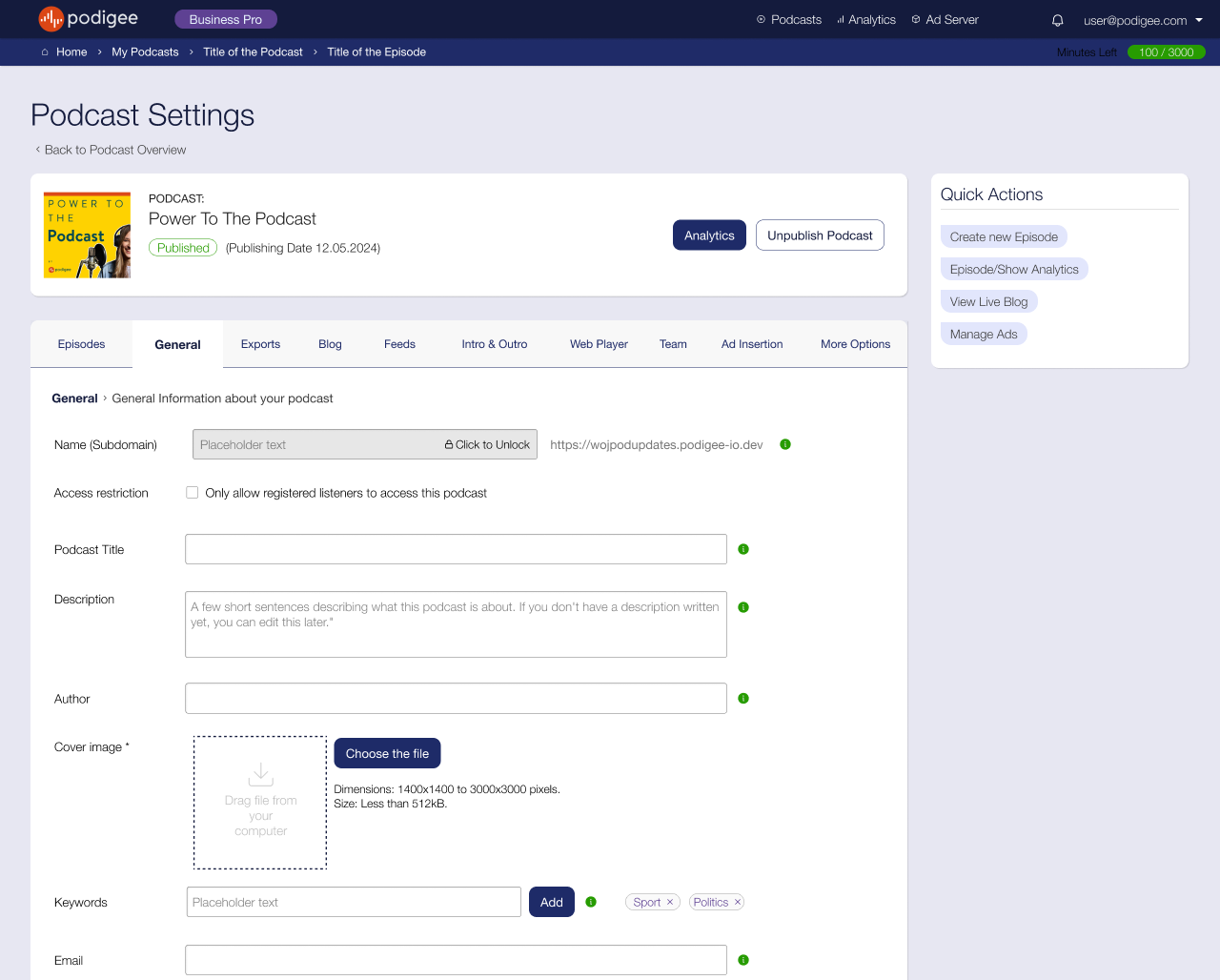Click info icon next to Keywords Add button
The height and width of the screenshot is (980, 1220).
tap(591, 902)
